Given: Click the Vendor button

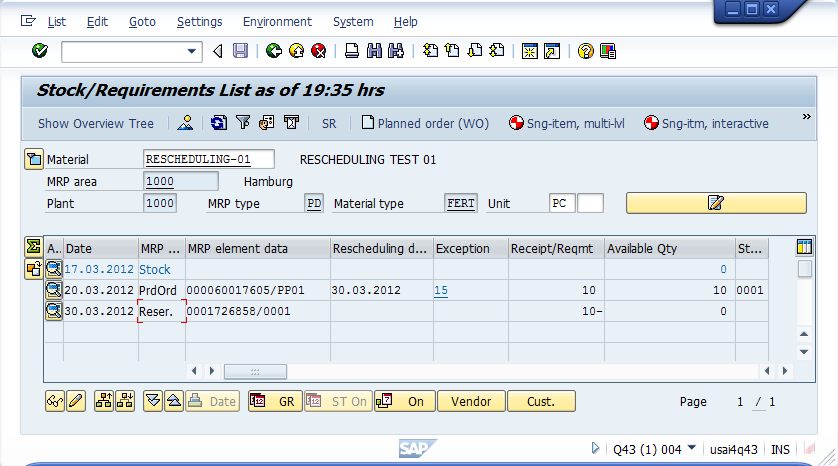Looking at the screenshot, I should click(x=471, y=401).
